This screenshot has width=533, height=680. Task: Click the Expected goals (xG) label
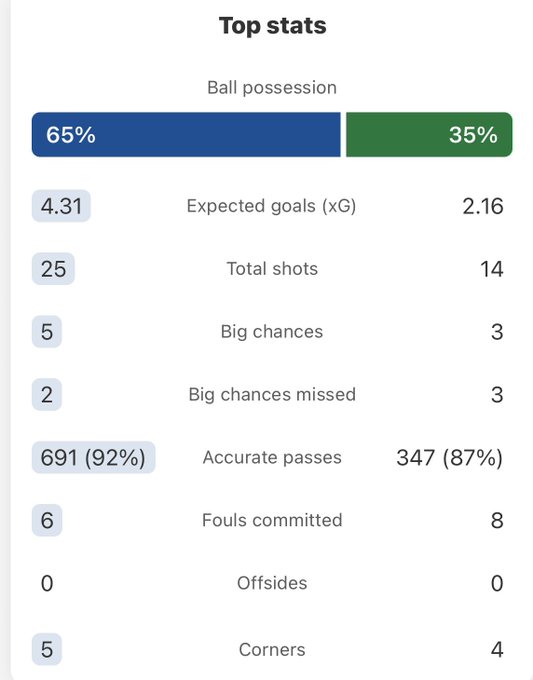[x=271, y=206]
